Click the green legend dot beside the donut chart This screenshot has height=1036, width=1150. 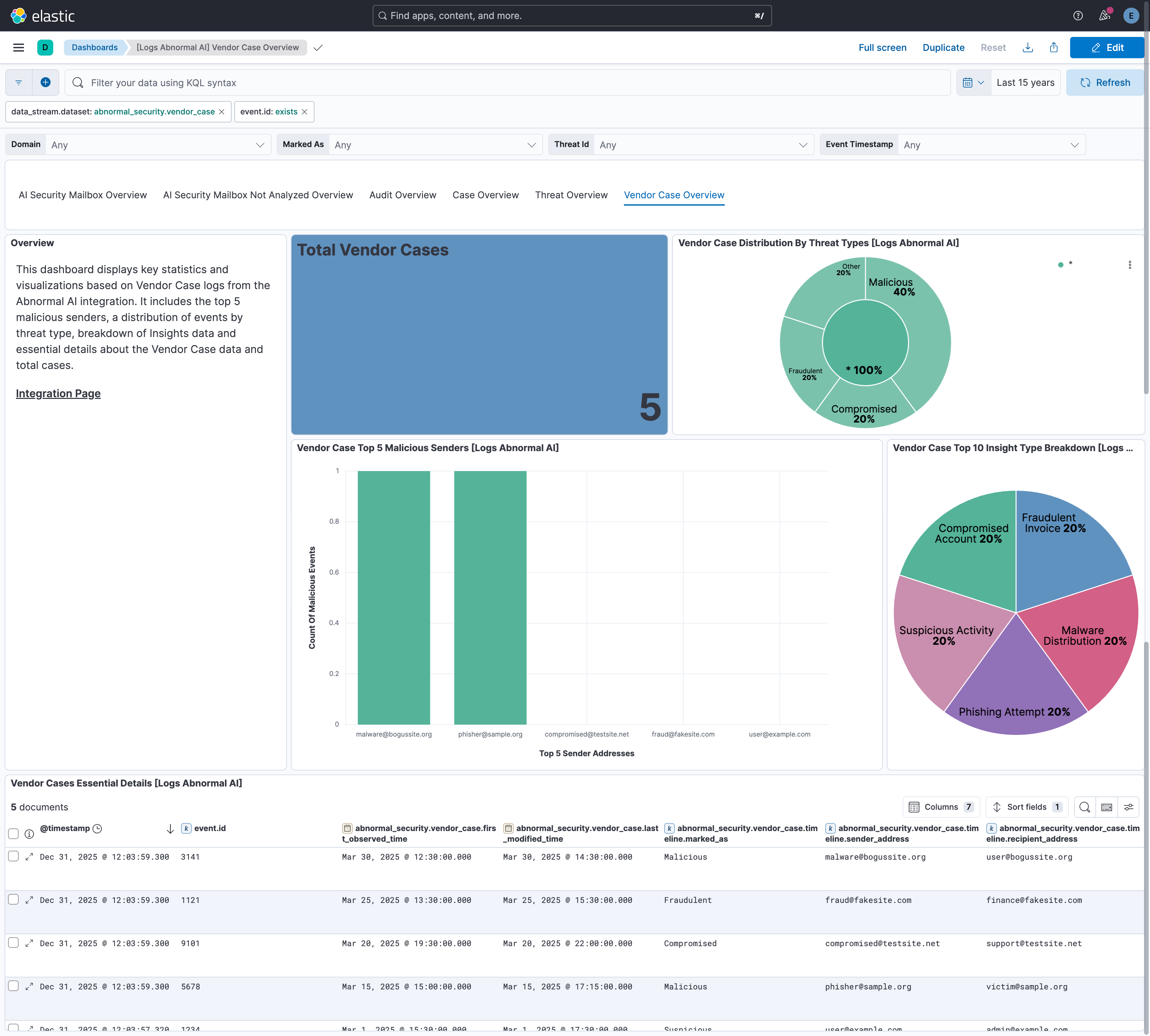[1060, 265]
